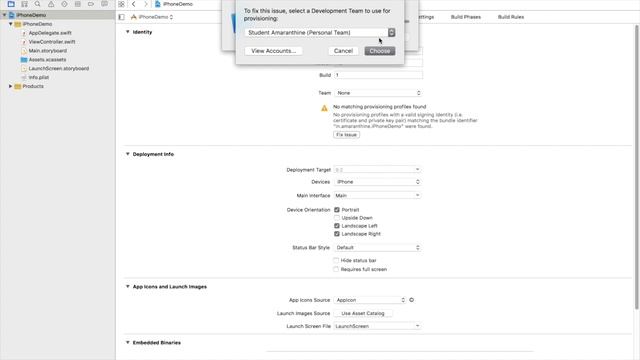Click the Choose button in dialog
The image size is (640, 360).
click(x=380, y=51)
